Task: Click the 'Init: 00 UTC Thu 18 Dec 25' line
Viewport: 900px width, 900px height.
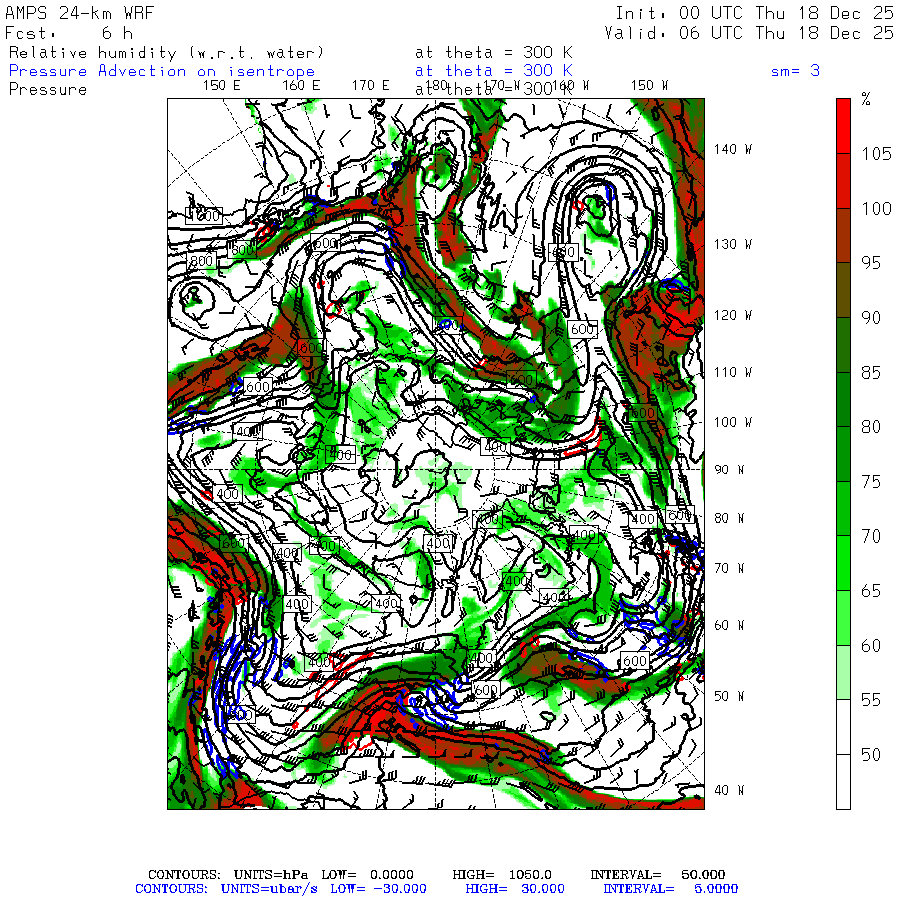Action: coord(754,13)
